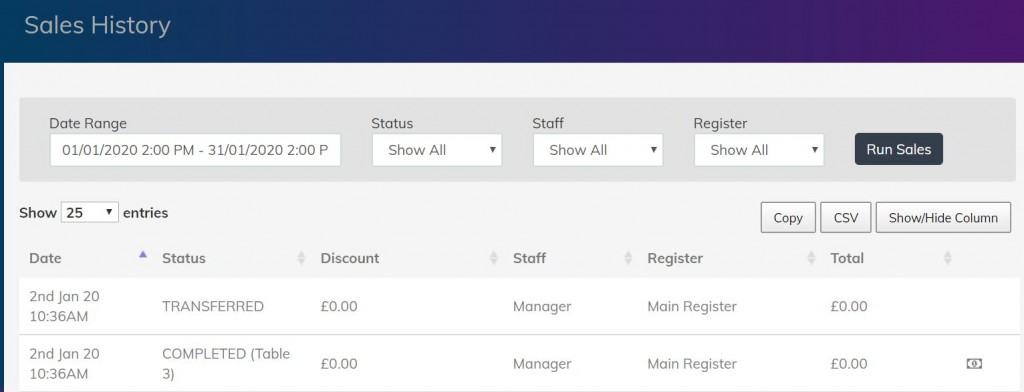1024x392 pixels.
Task: Open the Show/Hide Column menu
Action: (943, 218)
